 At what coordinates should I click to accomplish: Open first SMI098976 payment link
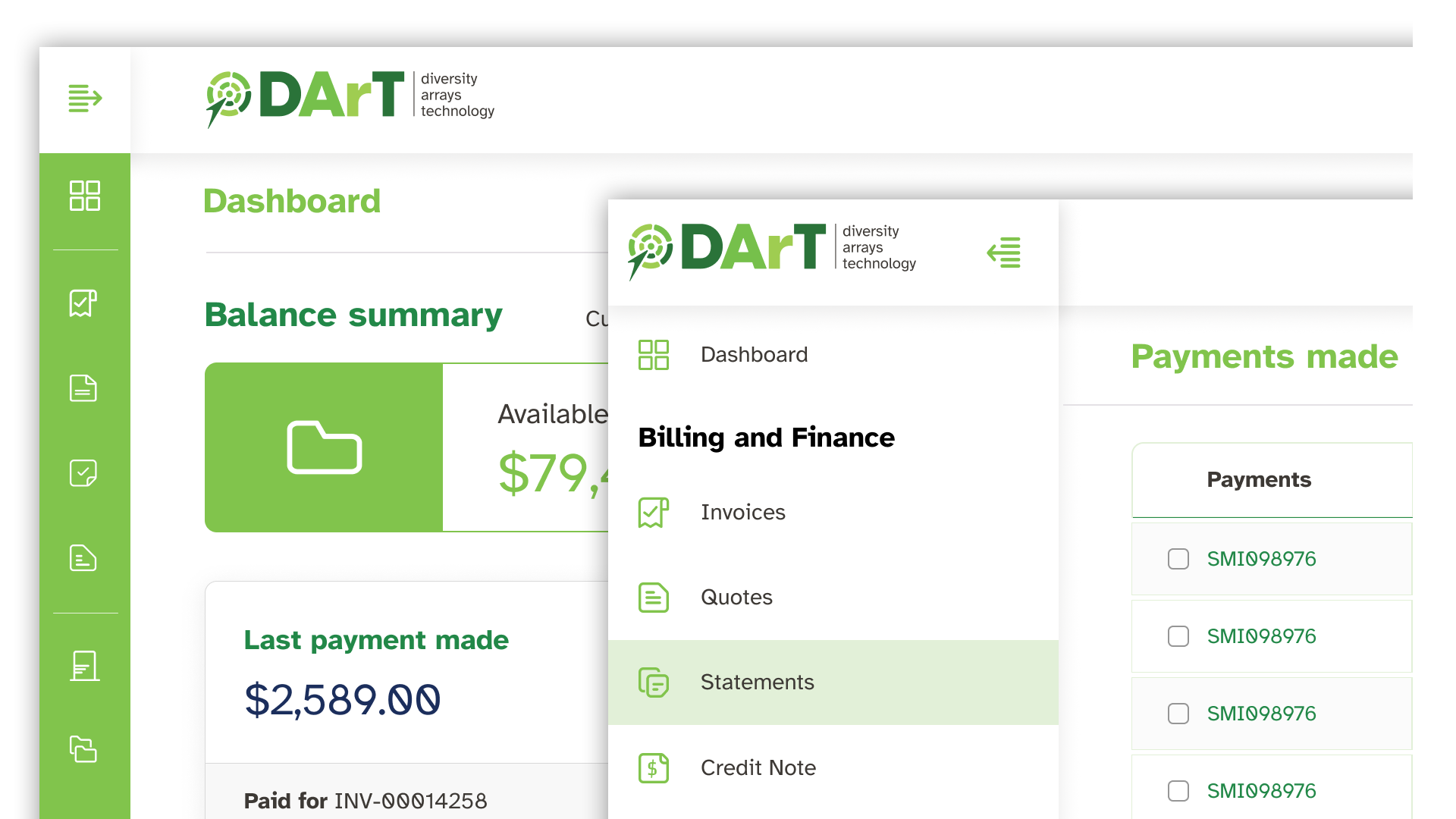[1261, 559]
